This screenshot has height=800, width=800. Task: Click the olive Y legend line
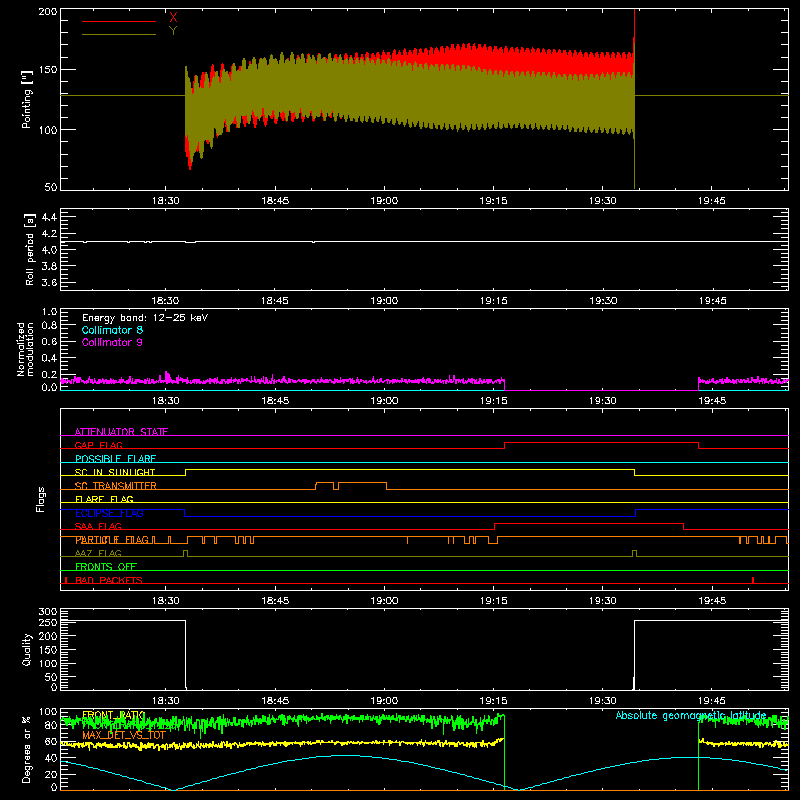pyautogui.click(x=119, y=34)
